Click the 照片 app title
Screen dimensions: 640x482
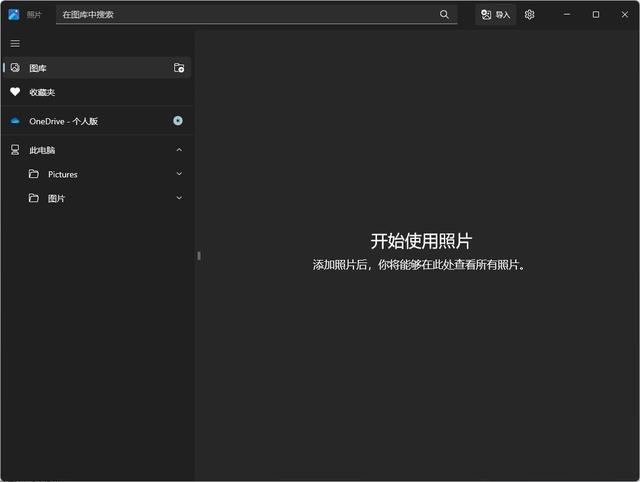(x=34, y=15)
